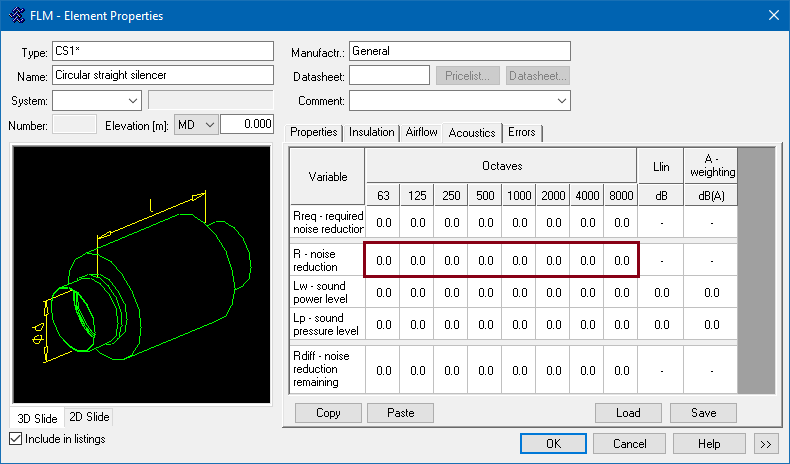The height and width of the screenshot is (464, 790).
Task: Click the R - noise reduction row label
Action: [x=328, y=260]
